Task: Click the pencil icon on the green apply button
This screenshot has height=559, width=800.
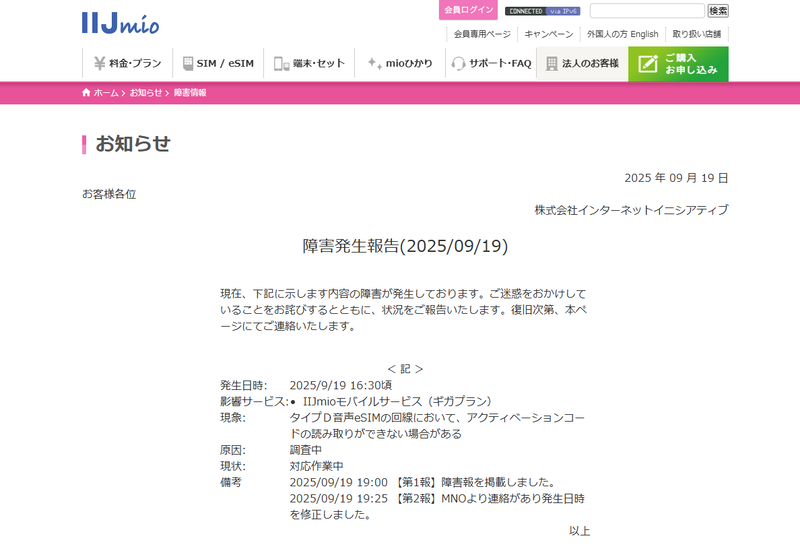Action: tap(648, 64)
